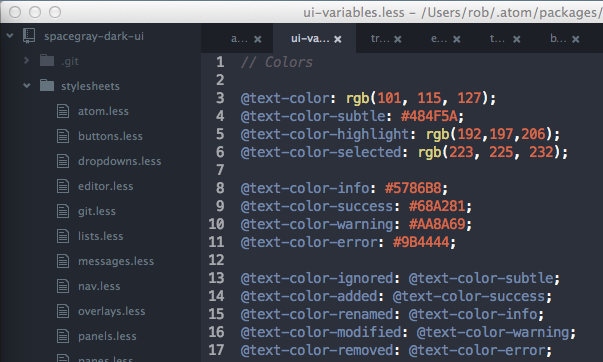
Task: Collapse the spacegray-dark-ui project root
Action: pos(10,36)
